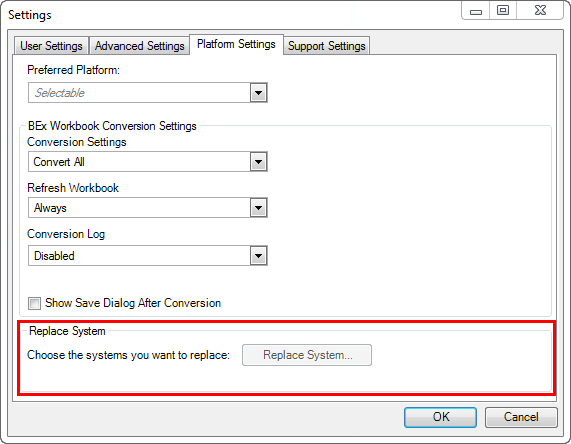Image resolution: width=571 pixels, height=444 pixels.
Task: Click the Show Save Dialog After Conversion label
Action: coord(133,303)
